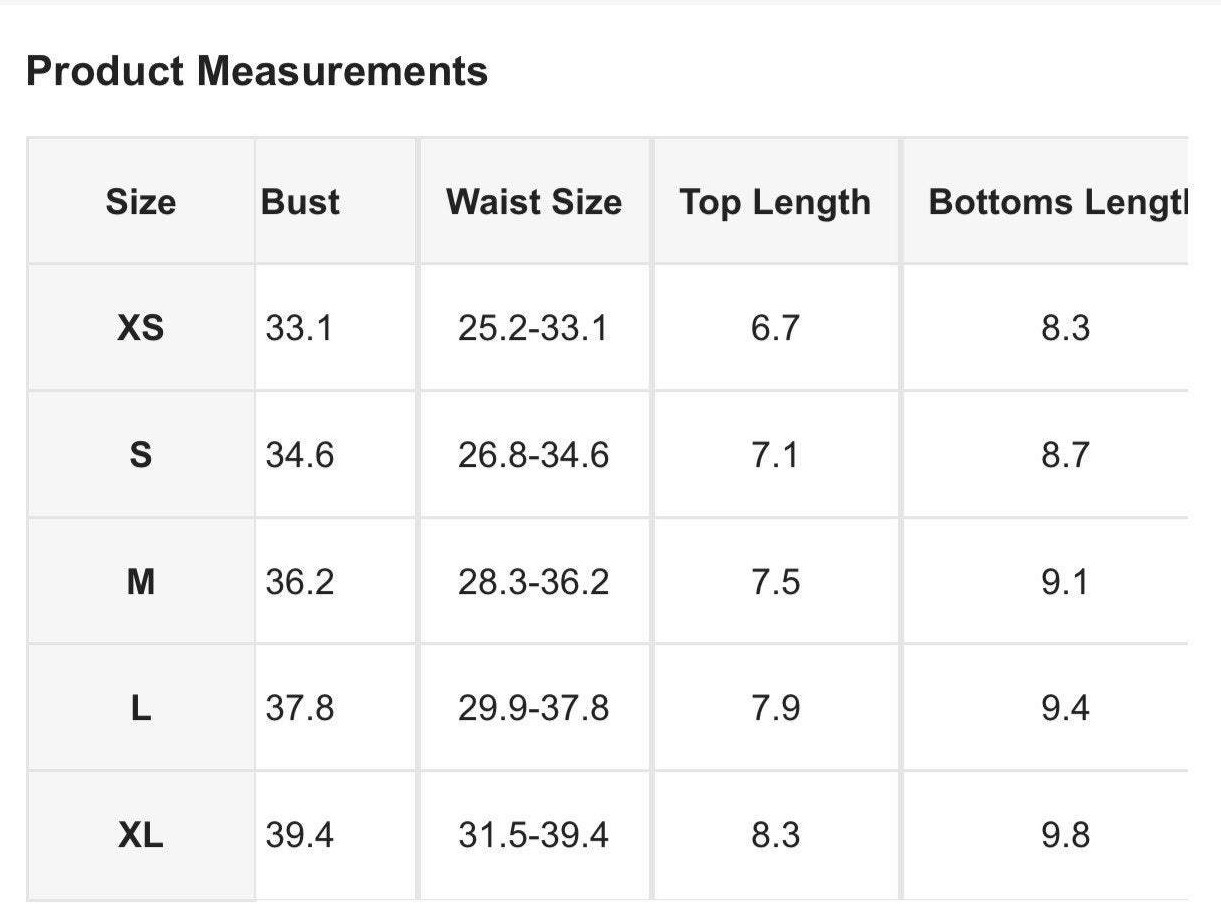Click the 6.7 top length for XS
The width and height of the screenshot is (1221, 908).
[775, 328]
